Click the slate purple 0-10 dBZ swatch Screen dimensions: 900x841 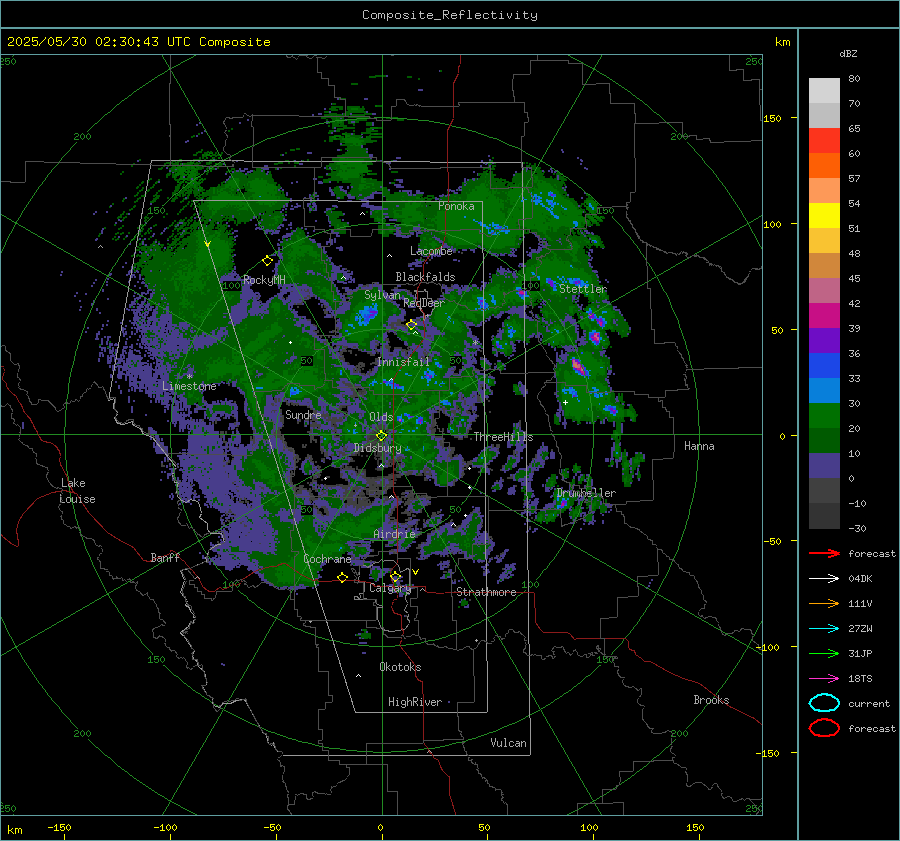tap(824, 466)
